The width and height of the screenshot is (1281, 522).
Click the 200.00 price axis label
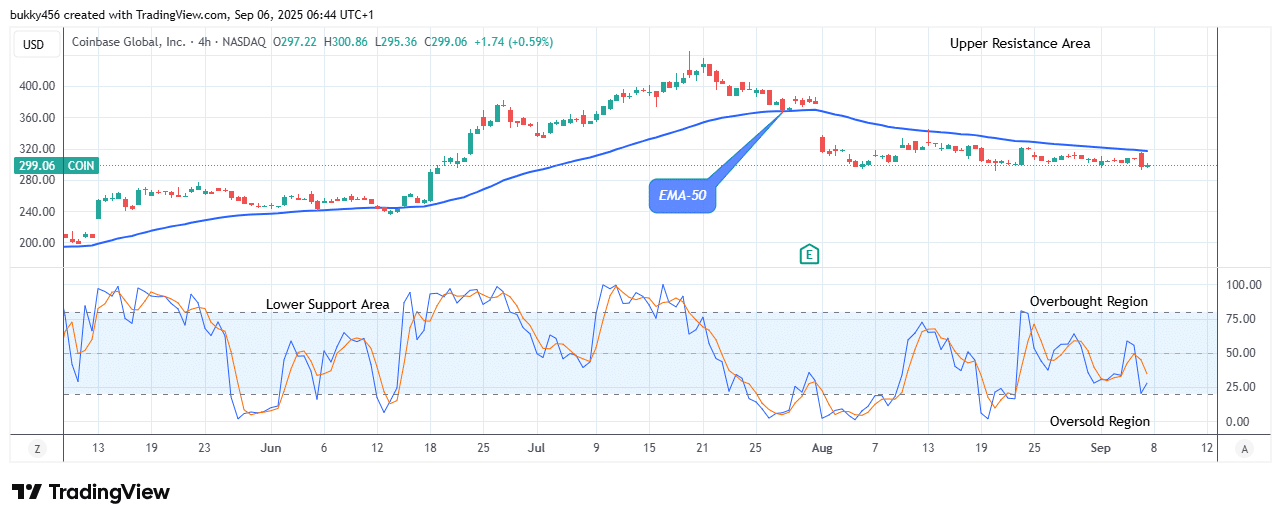point(35,243)
